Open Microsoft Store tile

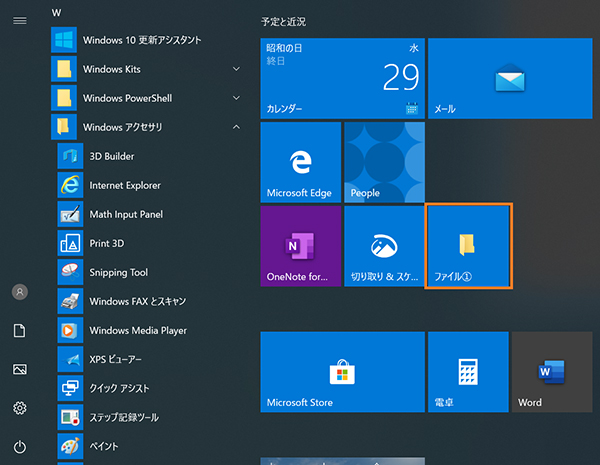tap(342, 372)
